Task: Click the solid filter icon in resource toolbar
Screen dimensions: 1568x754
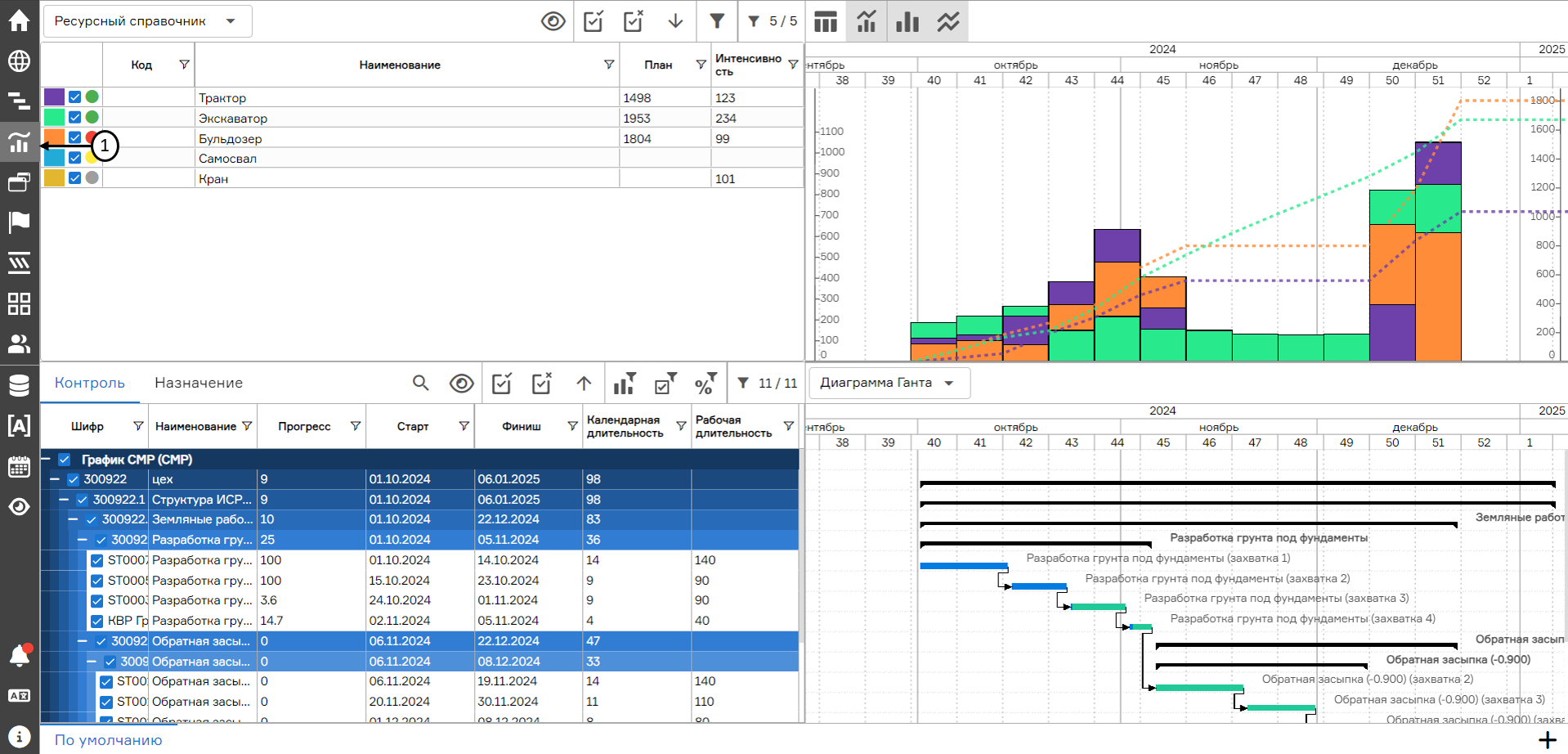Action: click(x=717, y=21)
